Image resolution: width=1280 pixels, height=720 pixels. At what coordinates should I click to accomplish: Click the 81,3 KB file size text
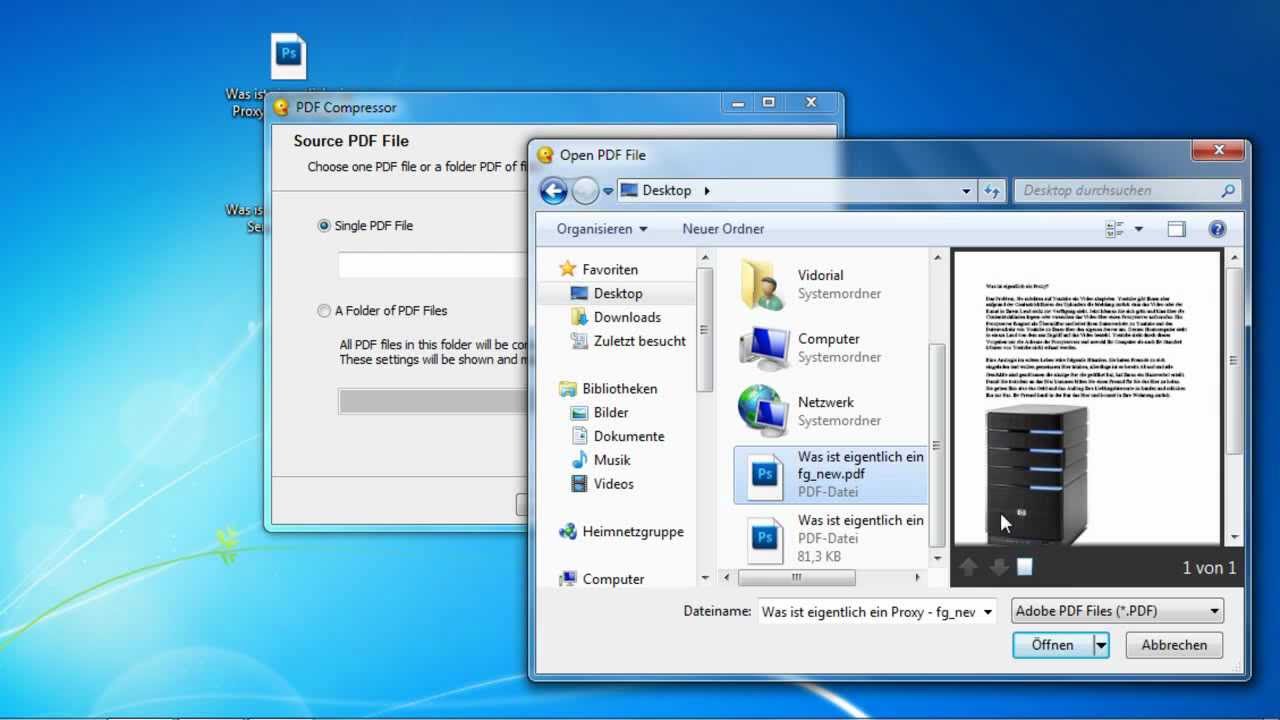(819, 556)
